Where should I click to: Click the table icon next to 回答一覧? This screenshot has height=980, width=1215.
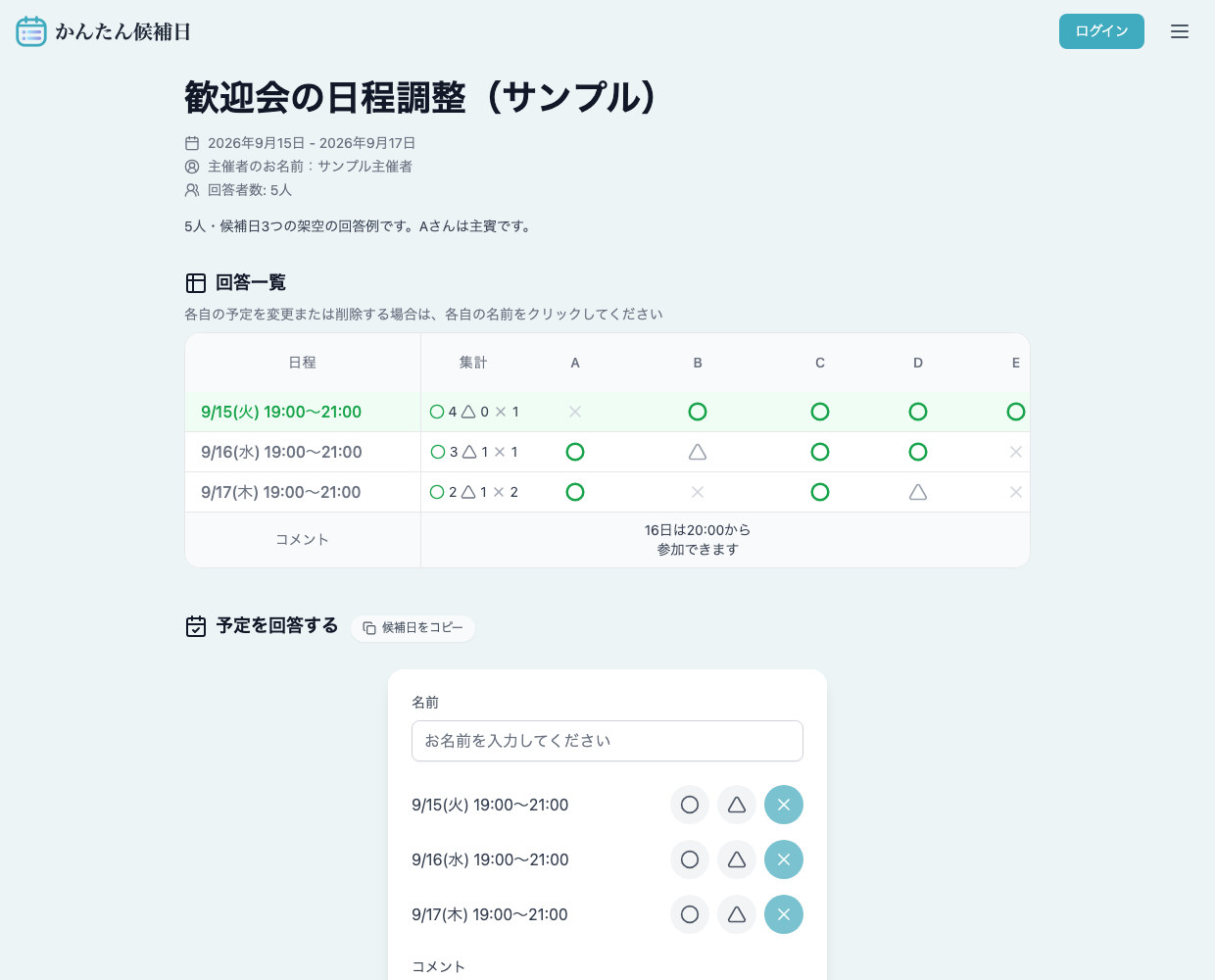click(x=196, y=283)
